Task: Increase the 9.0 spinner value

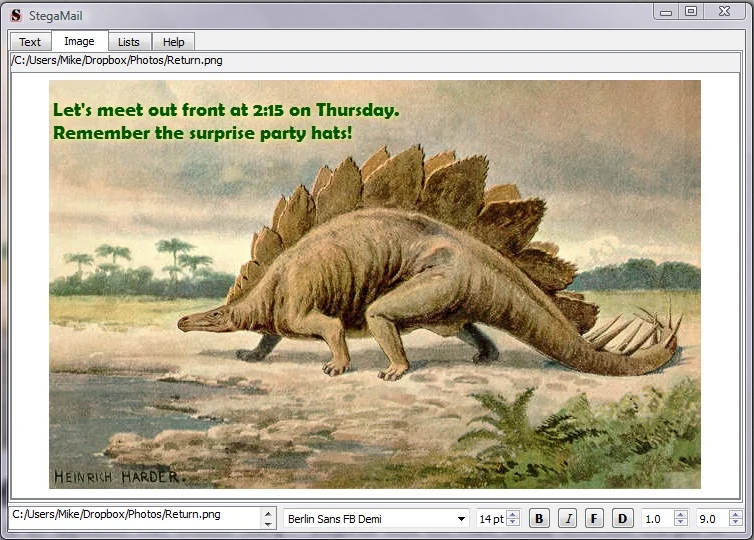Action: pos(735,515)
